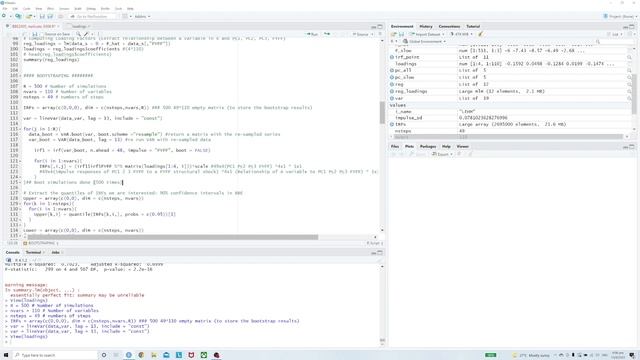Open the File menu
The image size is (640, 360).
[x=5, y=9]
